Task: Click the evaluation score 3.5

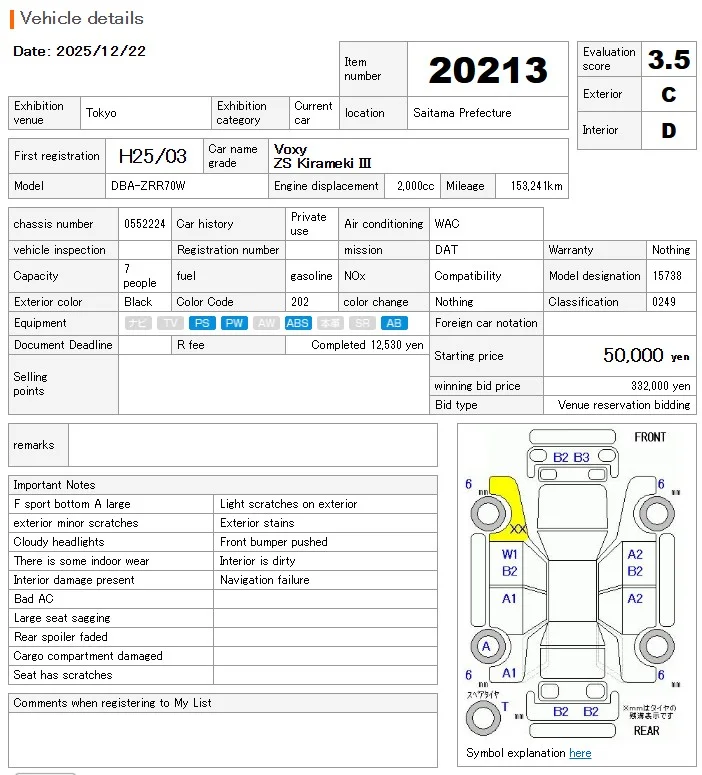Action: pos(669,60)
